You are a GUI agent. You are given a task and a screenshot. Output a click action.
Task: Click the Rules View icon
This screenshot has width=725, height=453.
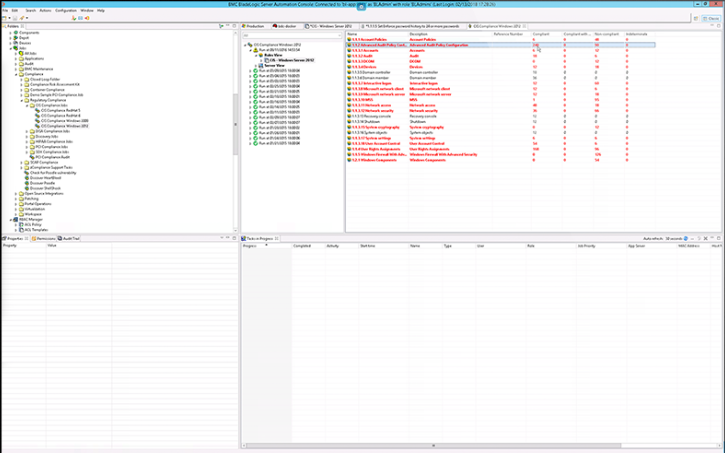pyautogui.click(x=261, y=55)
